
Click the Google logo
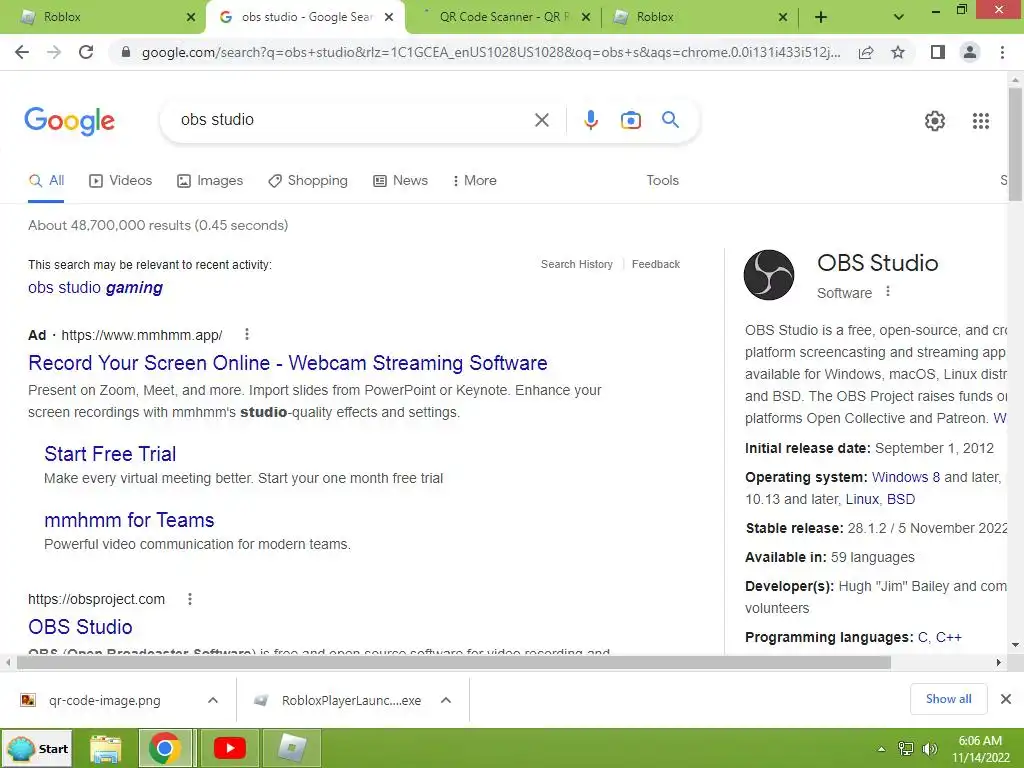[69, 121]
